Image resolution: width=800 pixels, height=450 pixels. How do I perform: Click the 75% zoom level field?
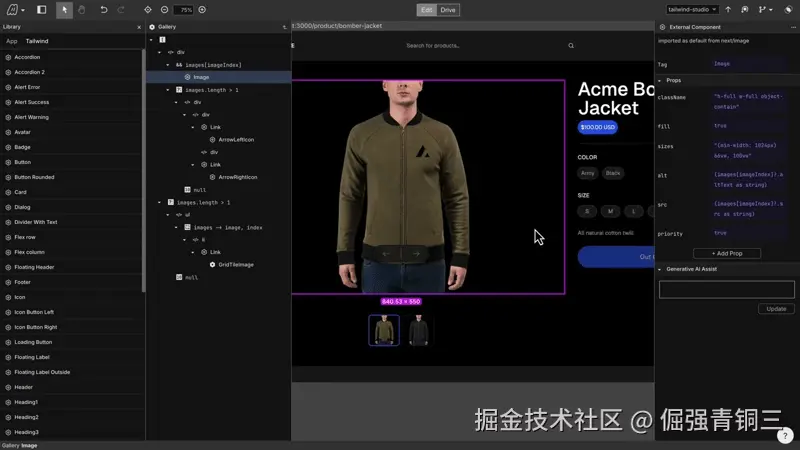(184, 10)
